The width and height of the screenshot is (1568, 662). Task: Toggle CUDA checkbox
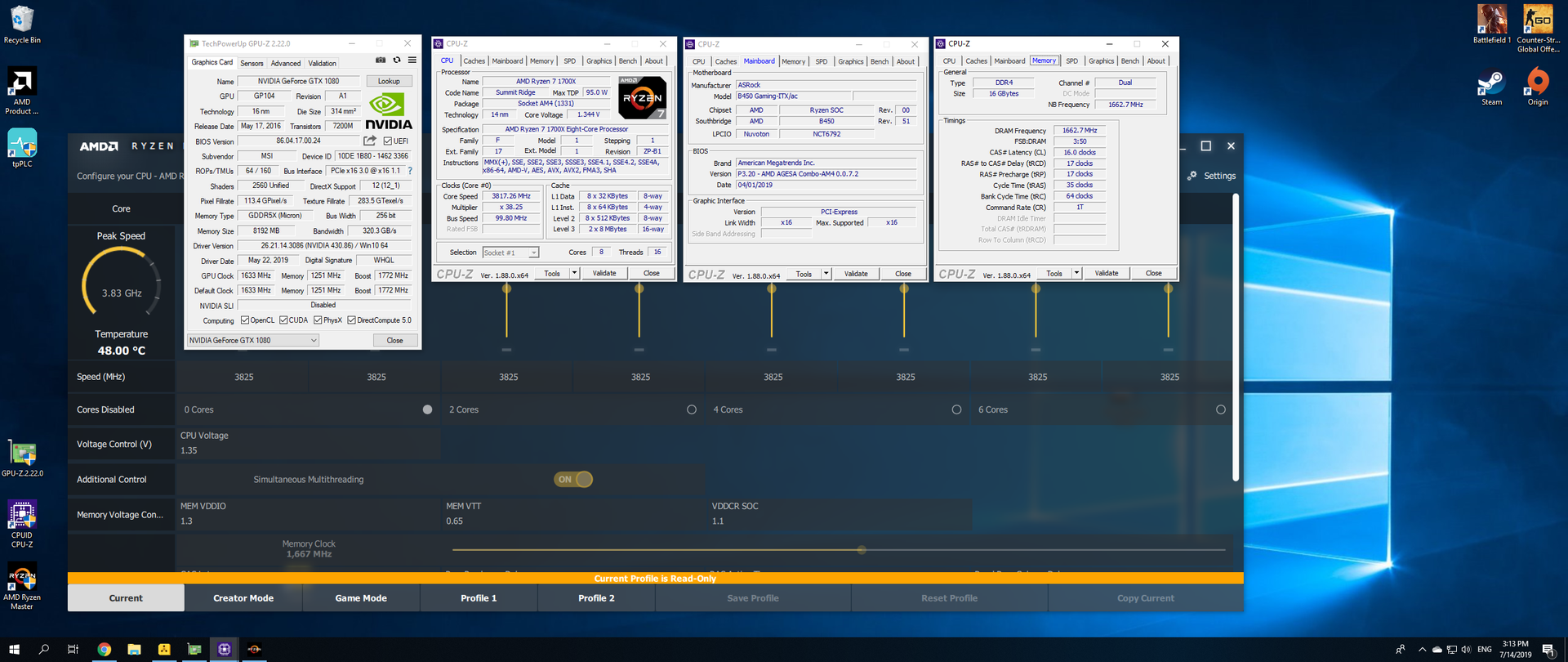[x=283, y=320]
